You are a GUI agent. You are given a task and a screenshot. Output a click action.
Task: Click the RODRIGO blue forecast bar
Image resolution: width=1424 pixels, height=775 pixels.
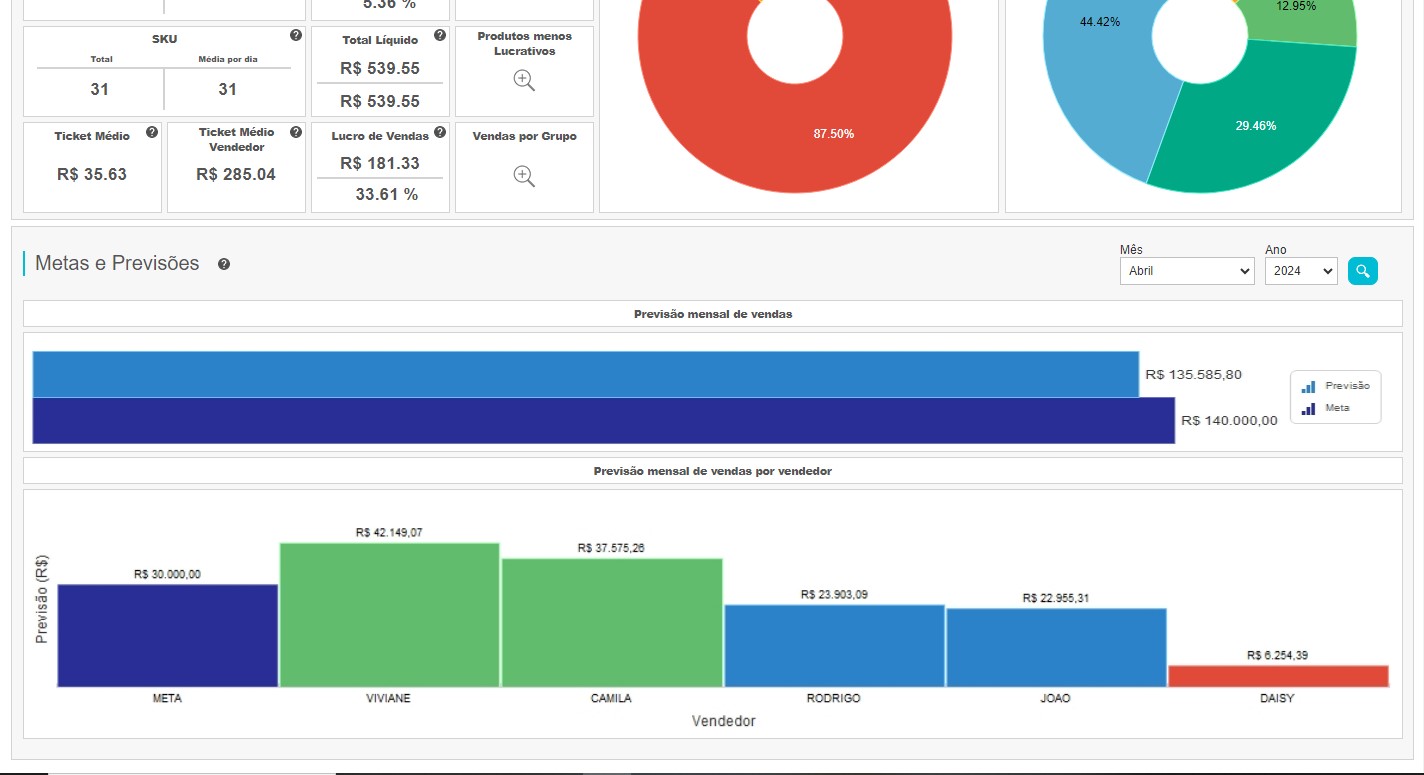coord(834,646)
